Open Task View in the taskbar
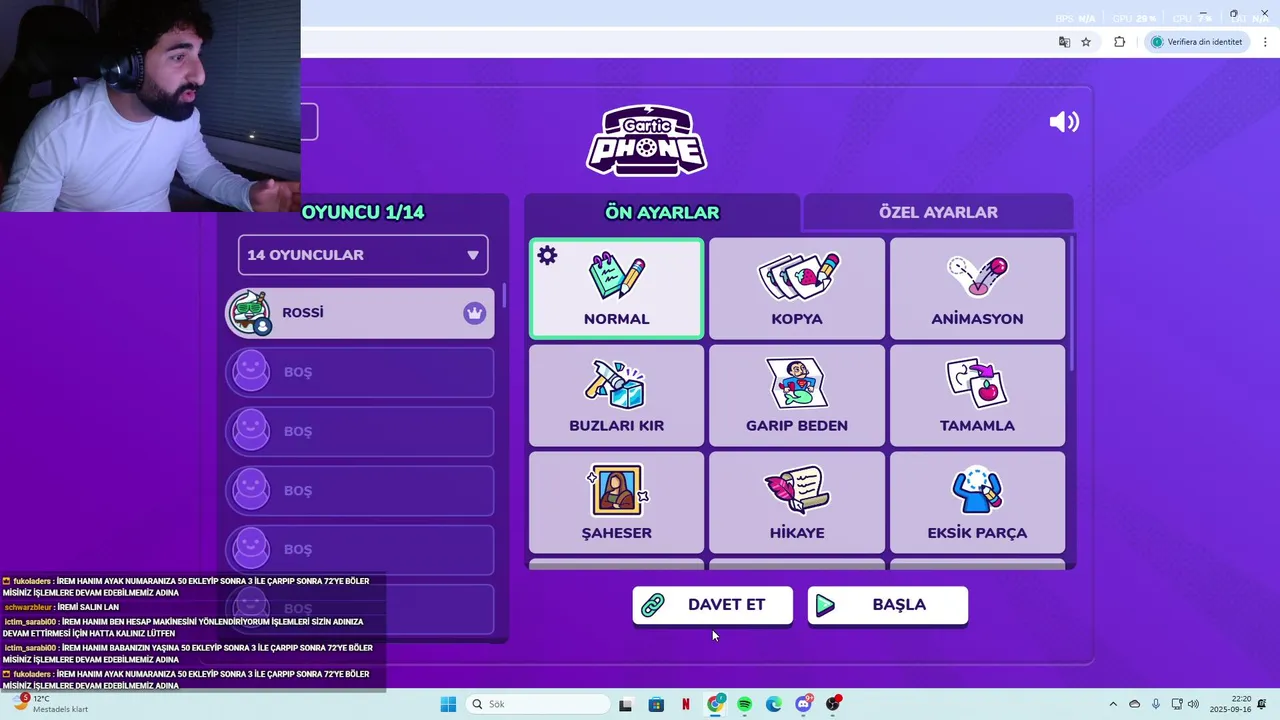1280x720 pixels. pos(625,704)
